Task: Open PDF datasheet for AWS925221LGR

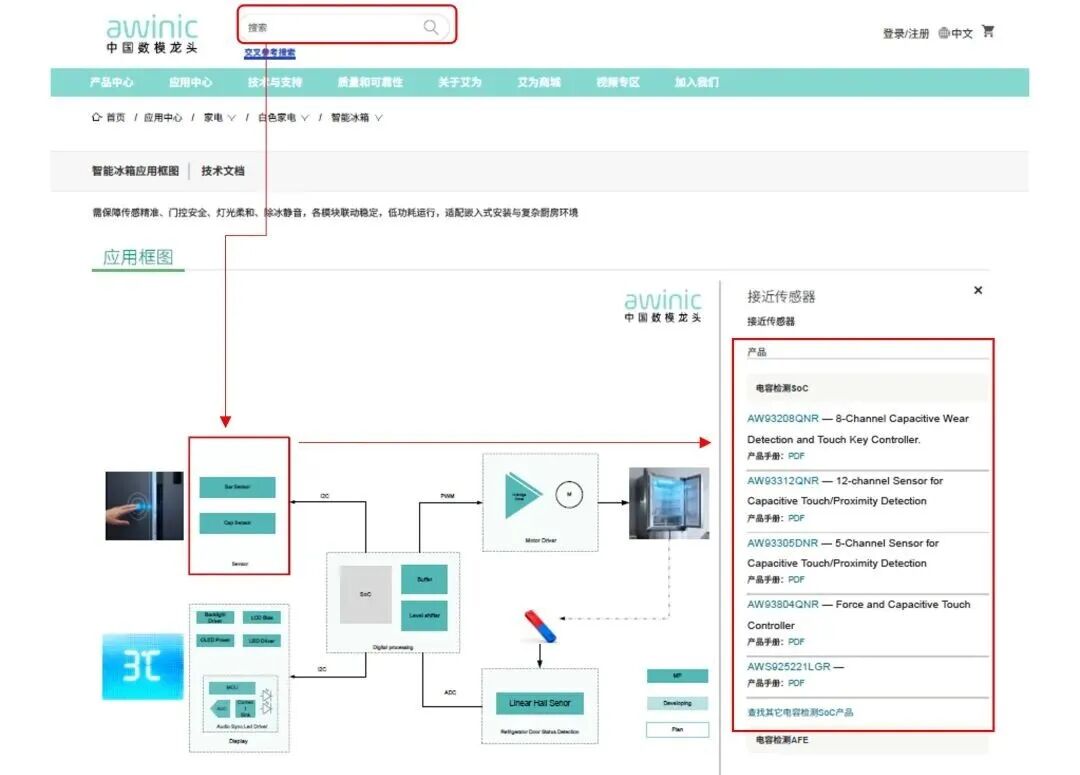Action: pyautogui.click(x=796, y=683)
